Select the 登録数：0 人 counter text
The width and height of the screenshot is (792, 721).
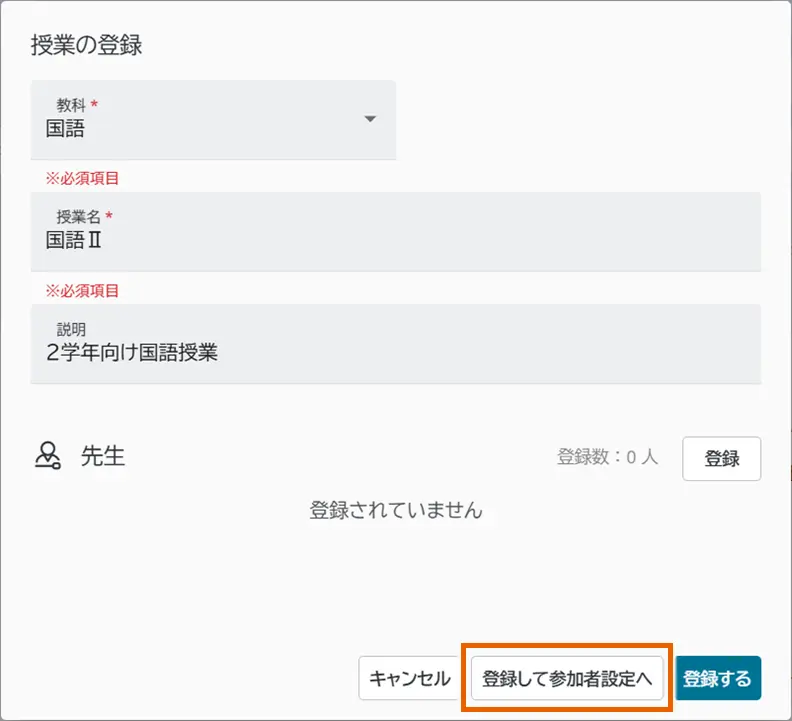click(x=607, y=457)
